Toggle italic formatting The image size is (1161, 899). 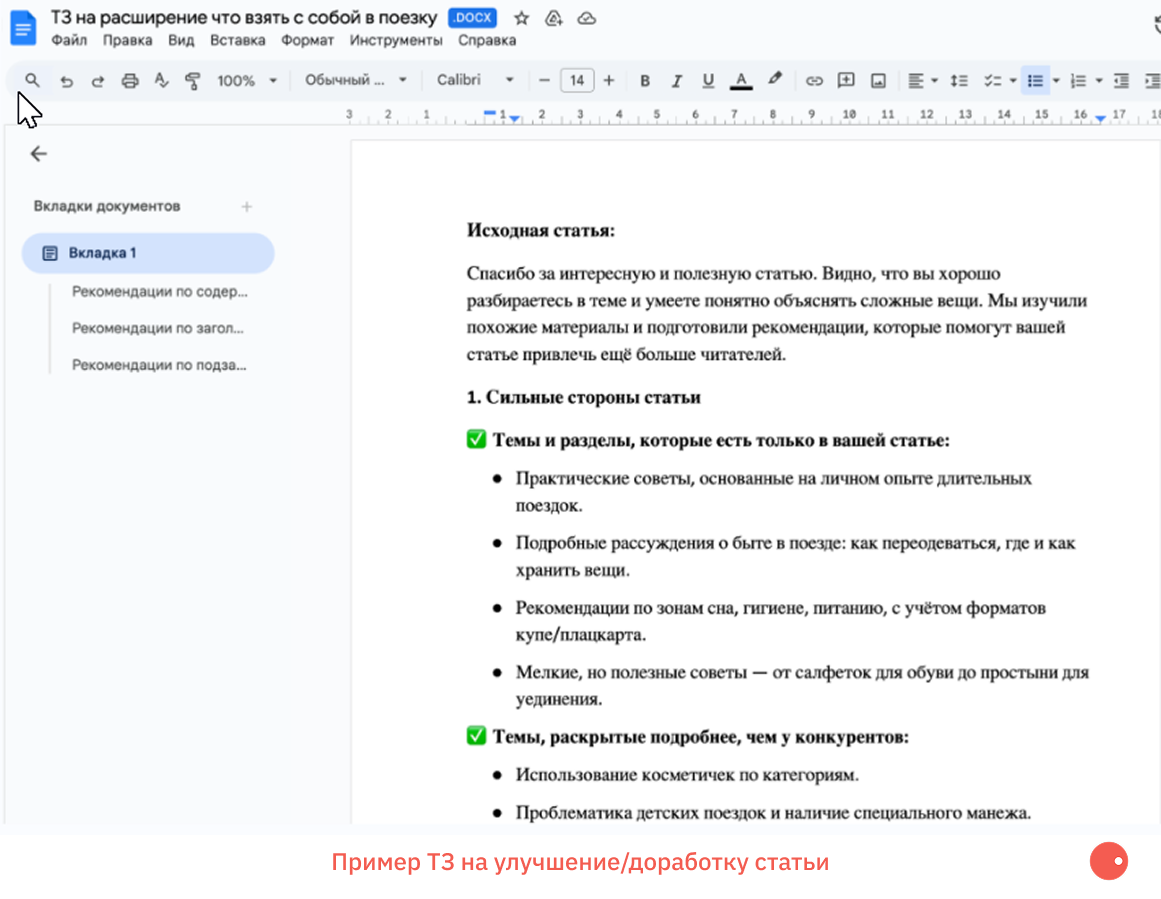tap(676, 81)
